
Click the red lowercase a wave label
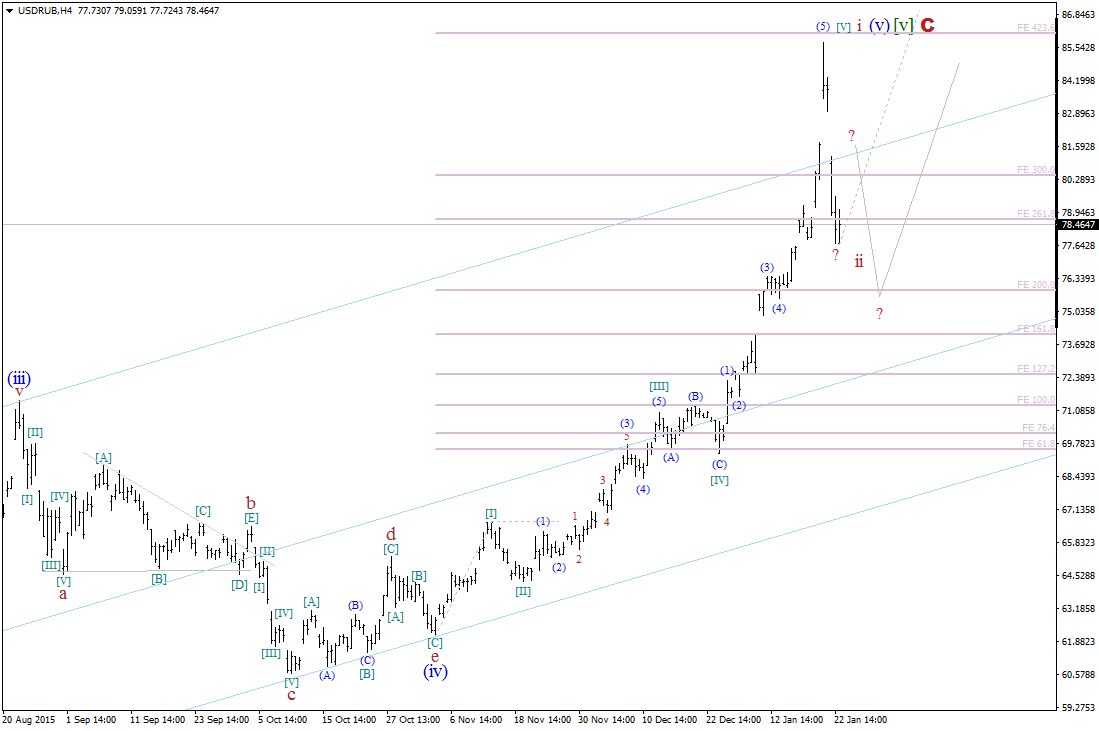click(63, 594)
